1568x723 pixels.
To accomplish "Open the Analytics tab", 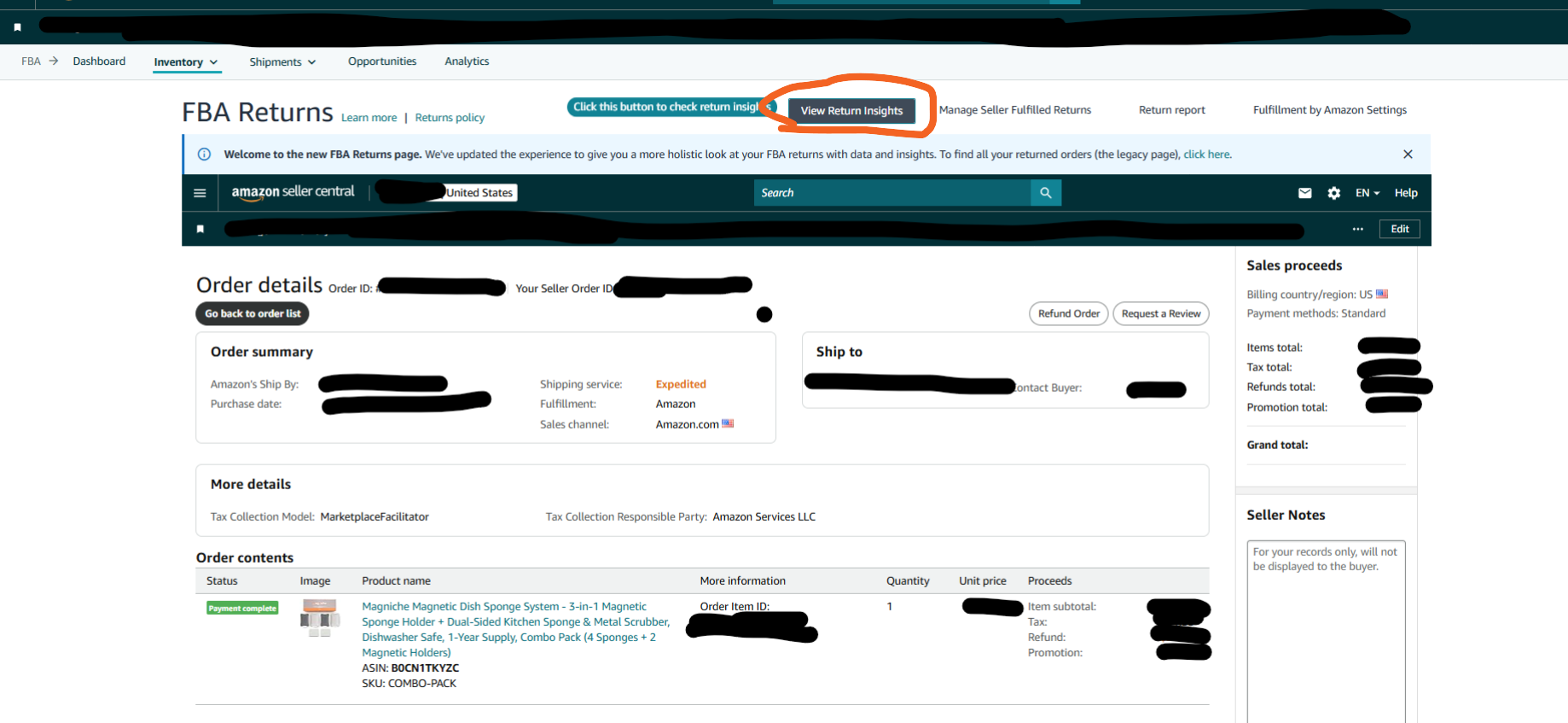I will pos(467,61).
